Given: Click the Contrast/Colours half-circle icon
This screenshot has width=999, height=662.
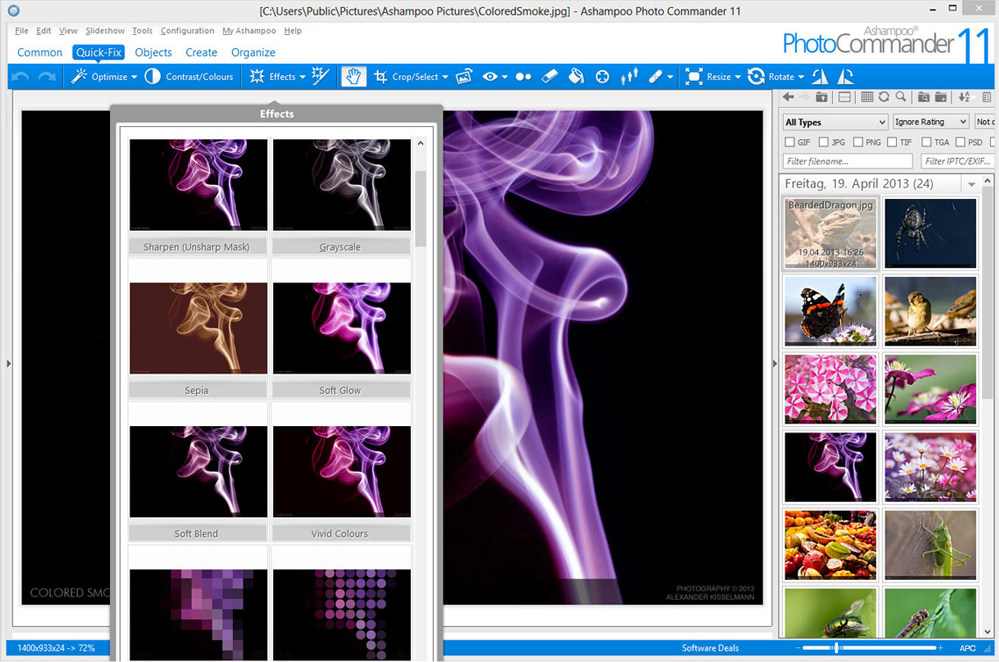Looking at the screenshot, I should pyautogui.click(x=152, y=77).
